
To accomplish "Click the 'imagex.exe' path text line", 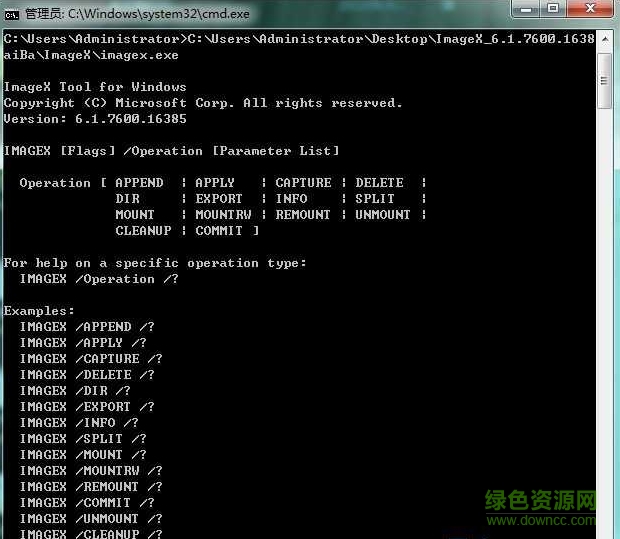I will tap(91, 55).
